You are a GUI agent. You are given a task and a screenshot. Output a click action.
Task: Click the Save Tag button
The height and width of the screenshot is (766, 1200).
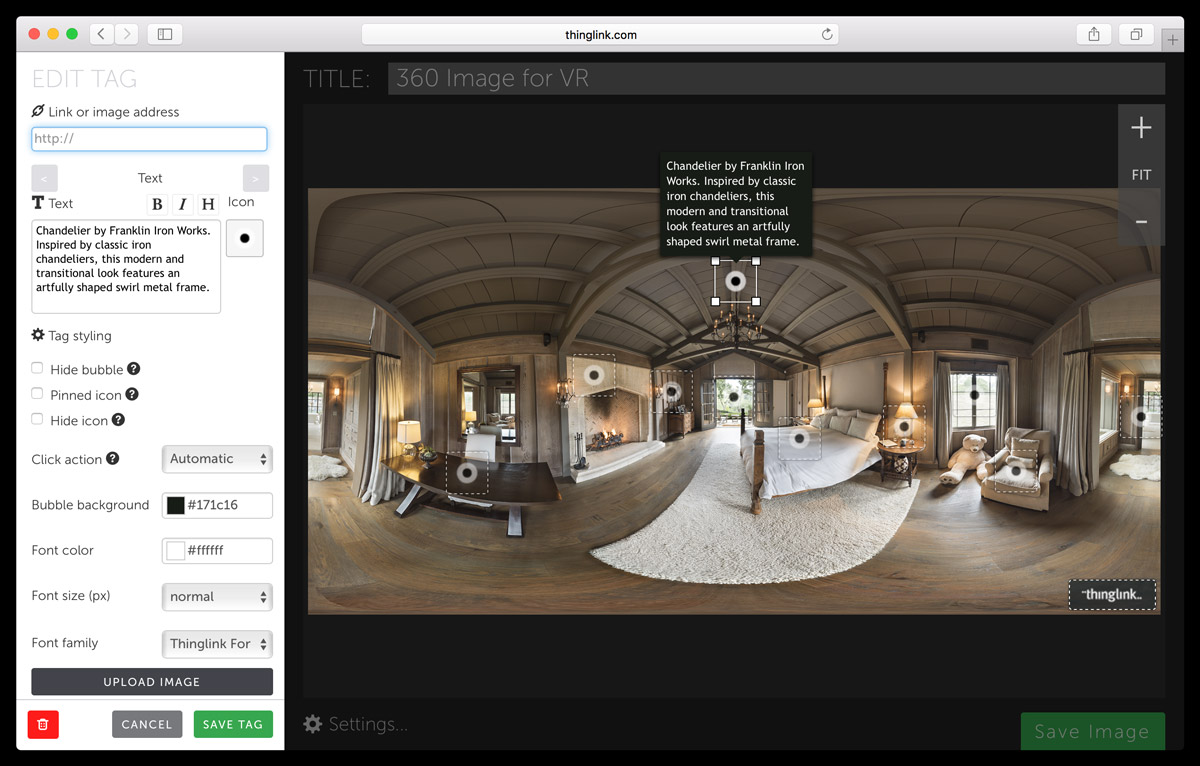pos(233,724)
